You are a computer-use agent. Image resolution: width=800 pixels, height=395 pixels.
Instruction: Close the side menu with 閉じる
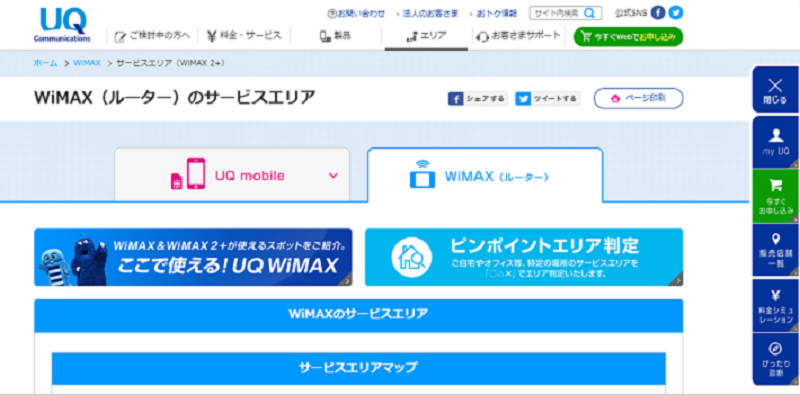tap(775, 90)
